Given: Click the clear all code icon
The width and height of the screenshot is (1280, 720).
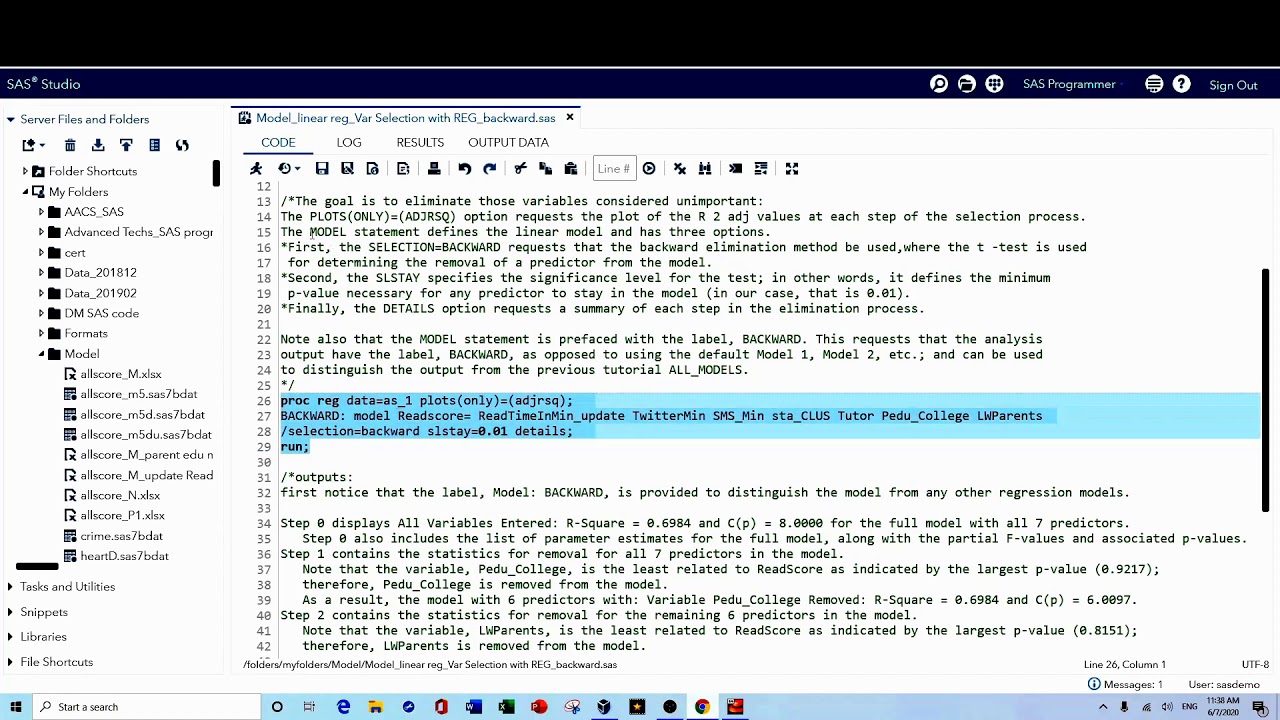Looking at the screenshot, I should (680, 169).
